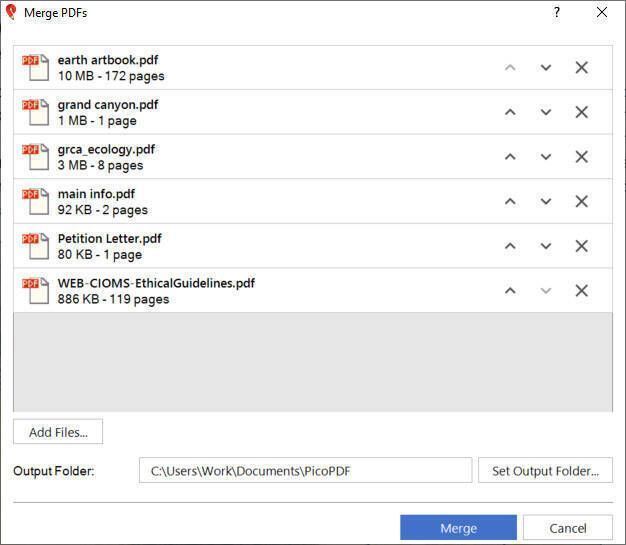The height and width of the screenshot is (545, 626).
Task: Open Set Output Folder dialog
Action: tap(545, 471)
